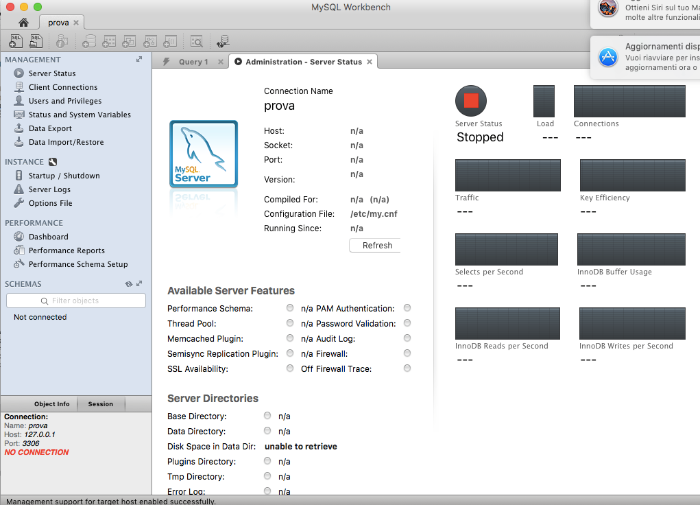Click the Startup / Shutdown icon
Image resolution: width=700 pixels, height=505 pixels.
click(19, 175)
